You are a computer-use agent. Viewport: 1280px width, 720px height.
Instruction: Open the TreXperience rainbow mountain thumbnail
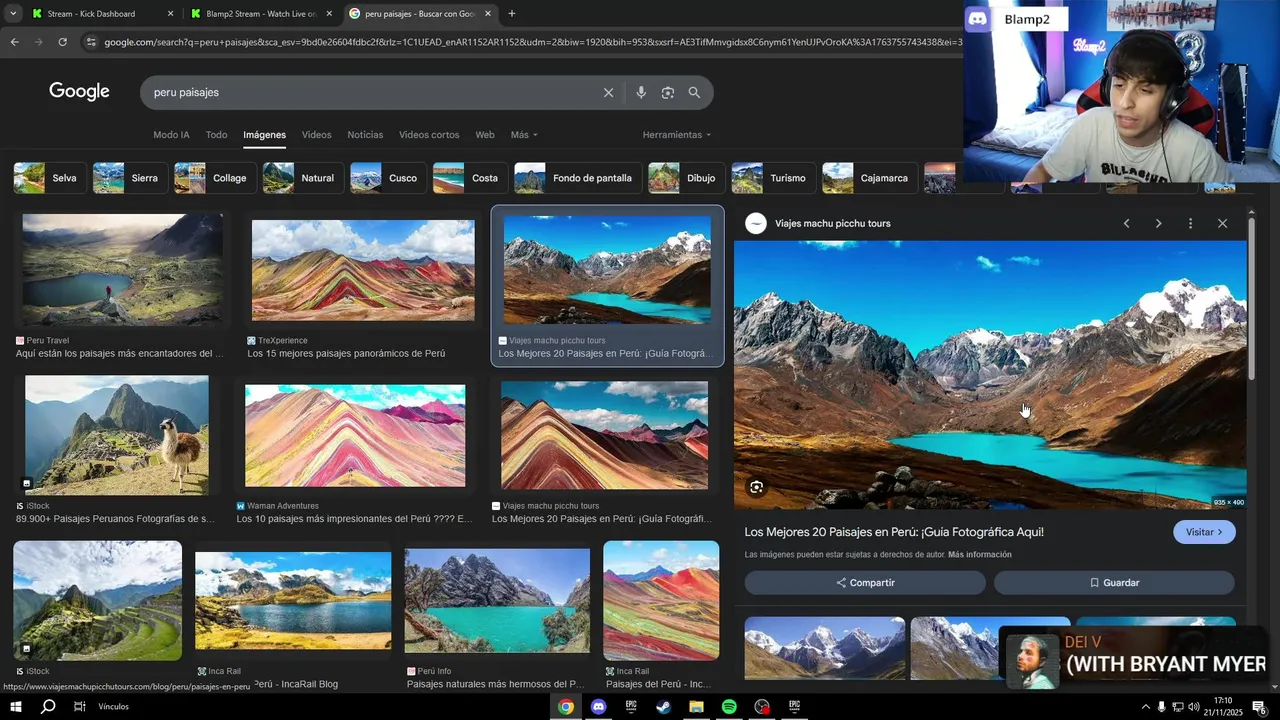[x=363, y=271]
